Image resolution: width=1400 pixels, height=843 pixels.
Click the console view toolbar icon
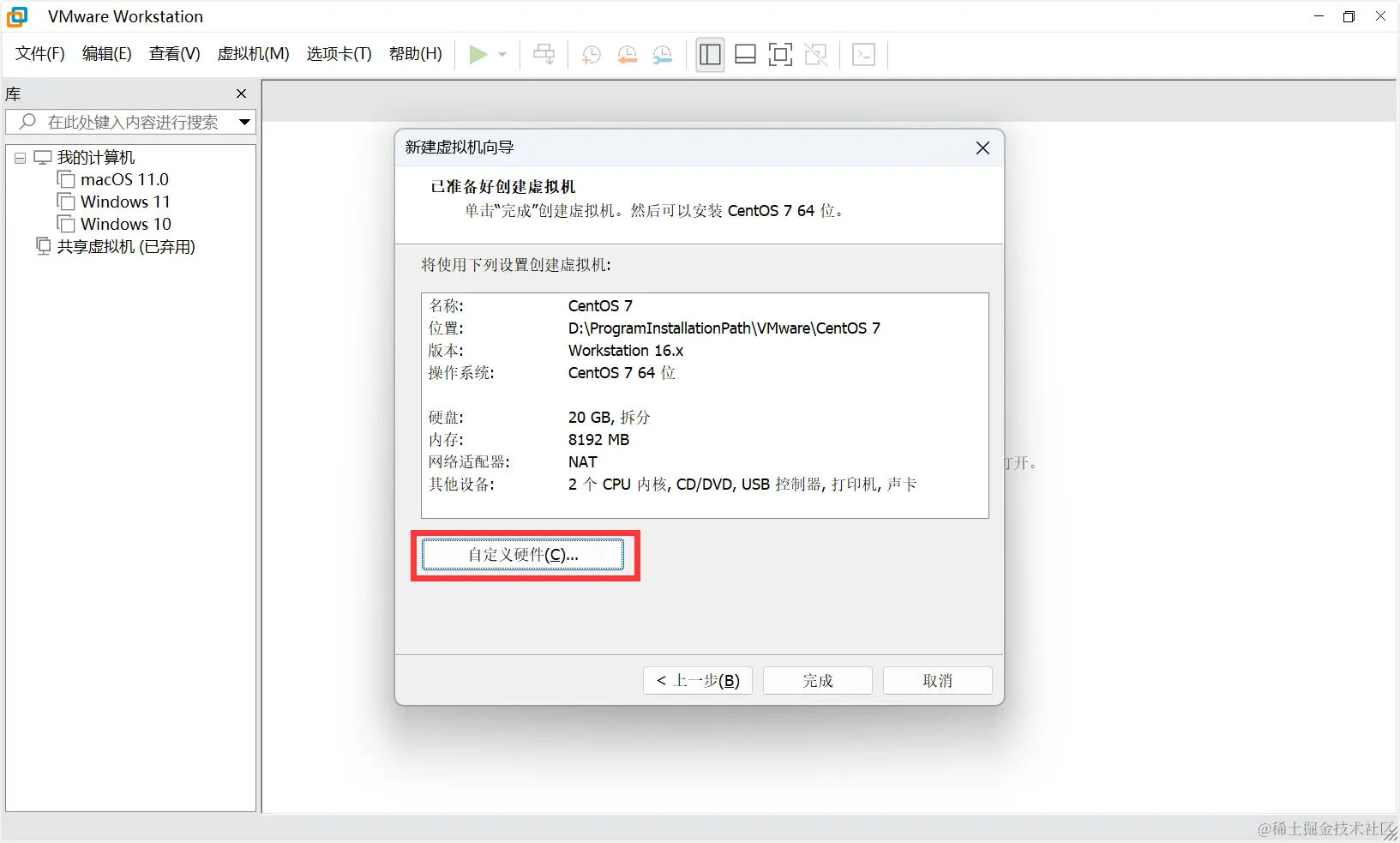[x=864, y=55]
